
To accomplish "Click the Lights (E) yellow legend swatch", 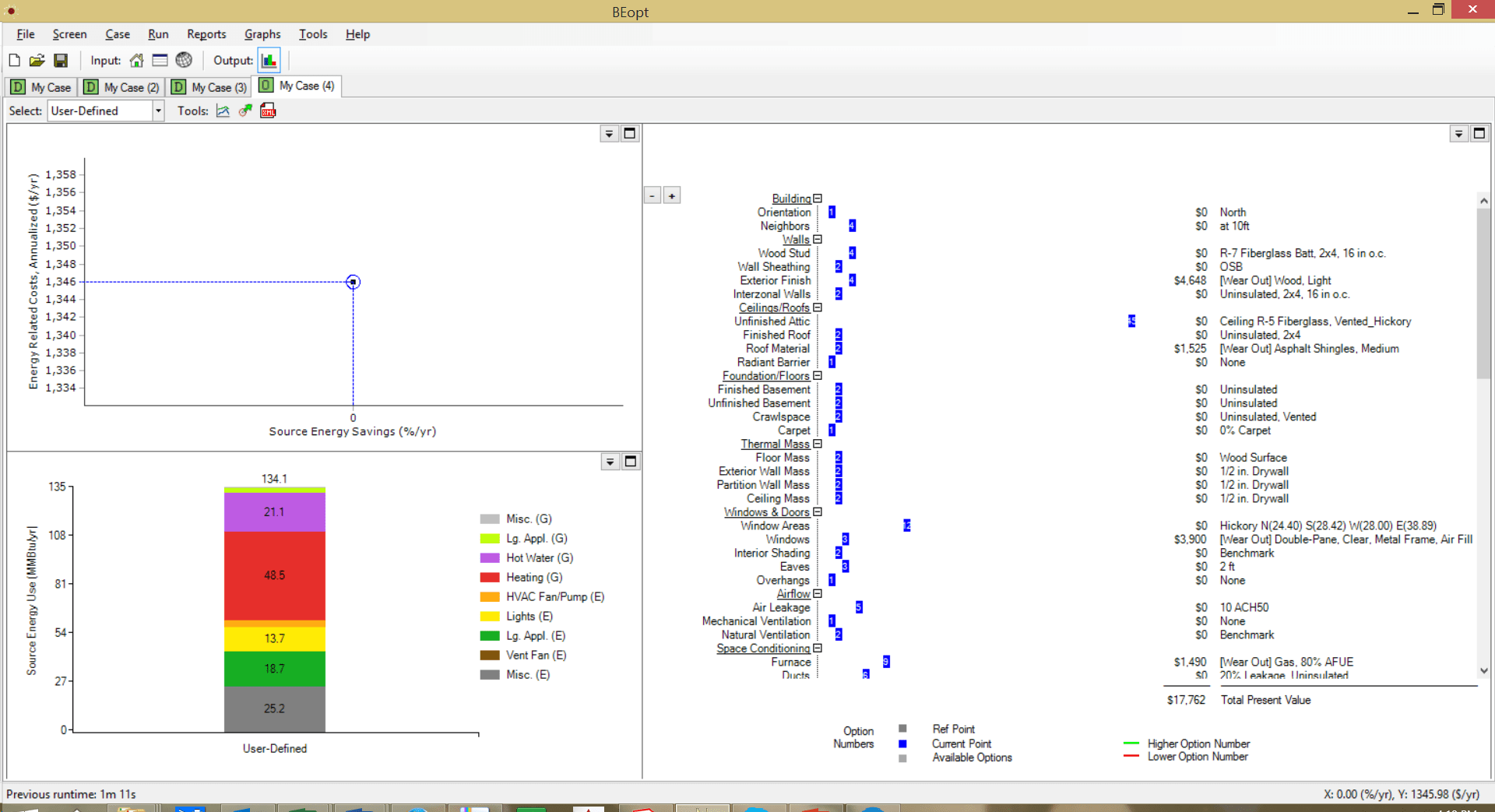I will tap(490, 617).
